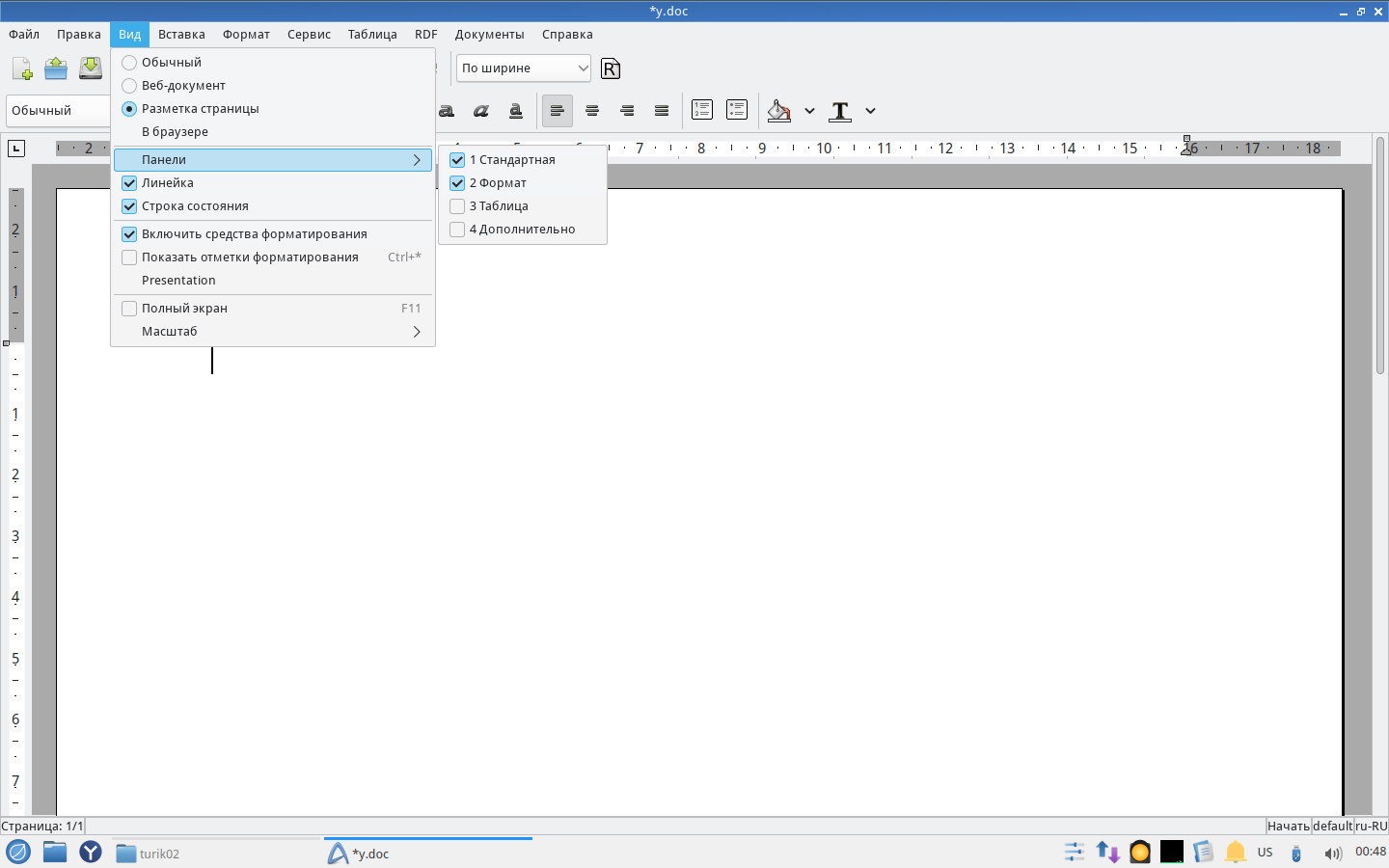
Task: Insert a numbered list
Action: pyautogui.click(x=702, y=110)
